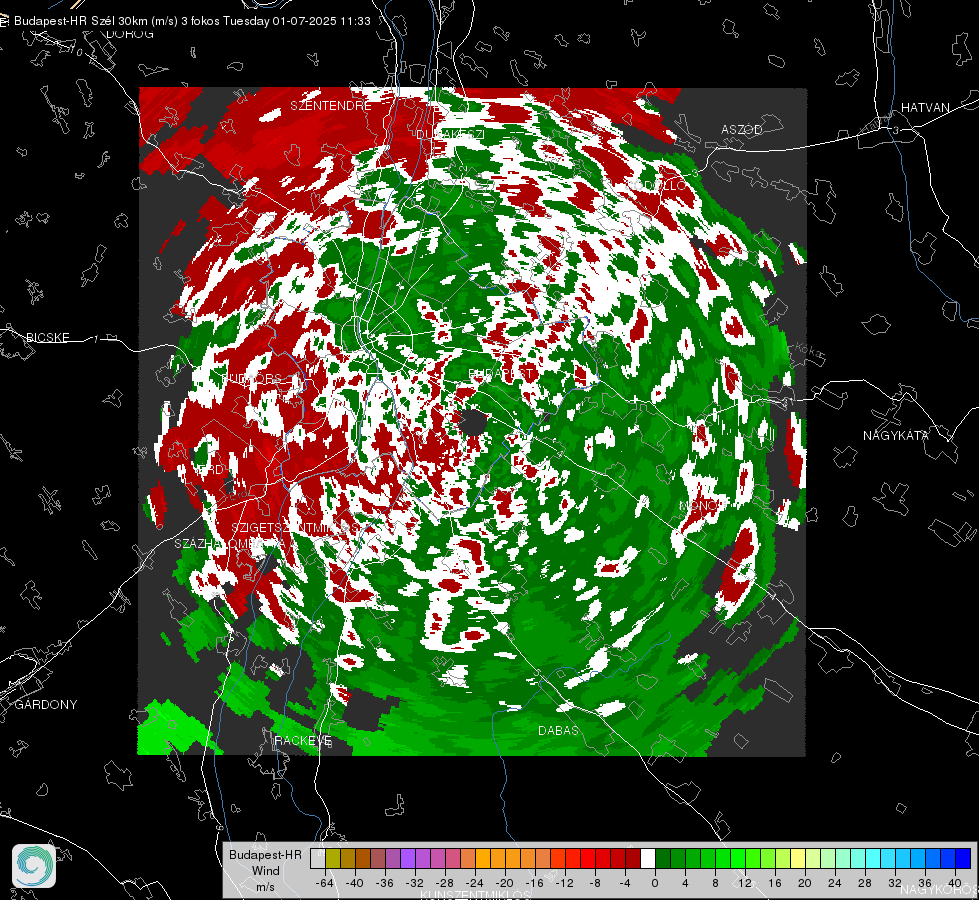Click the dark radar center blind spot
This screenshot has height=900, width=979.
[x=473, y=423]
